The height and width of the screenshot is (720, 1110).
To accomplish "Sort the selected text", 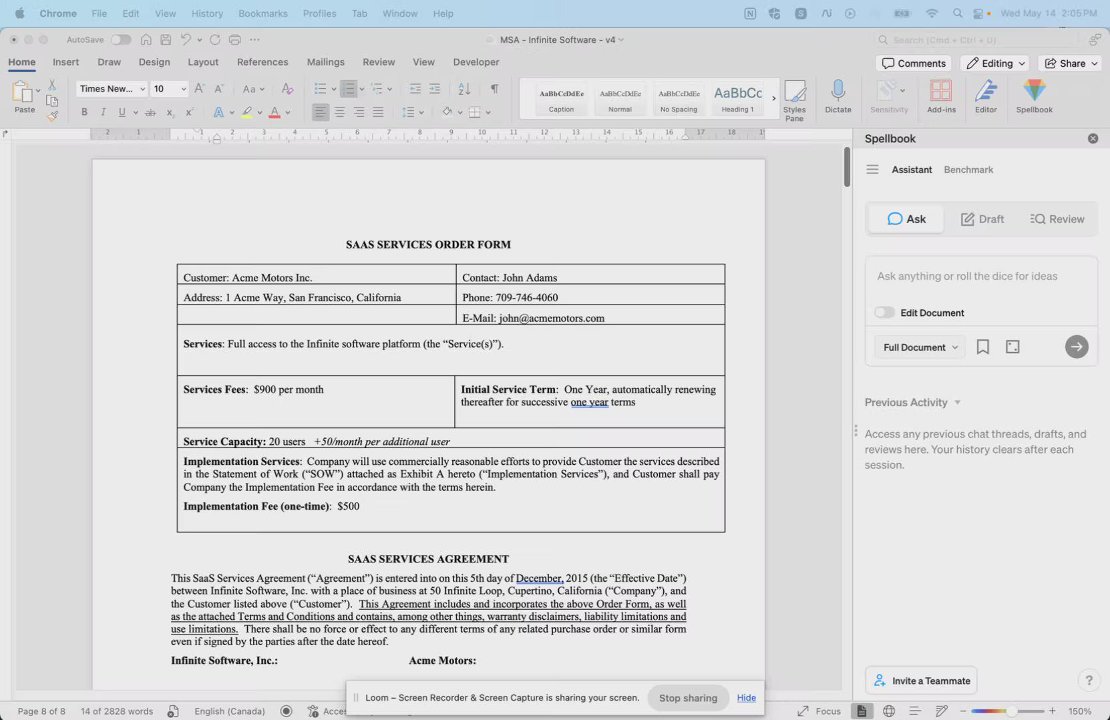I will point(464,88).
